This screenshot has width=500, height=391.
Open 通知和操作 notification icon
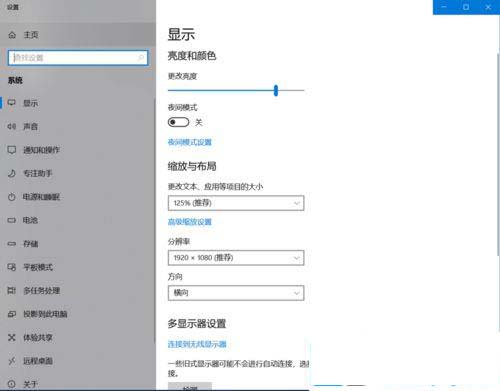click(x=12, y=150)
